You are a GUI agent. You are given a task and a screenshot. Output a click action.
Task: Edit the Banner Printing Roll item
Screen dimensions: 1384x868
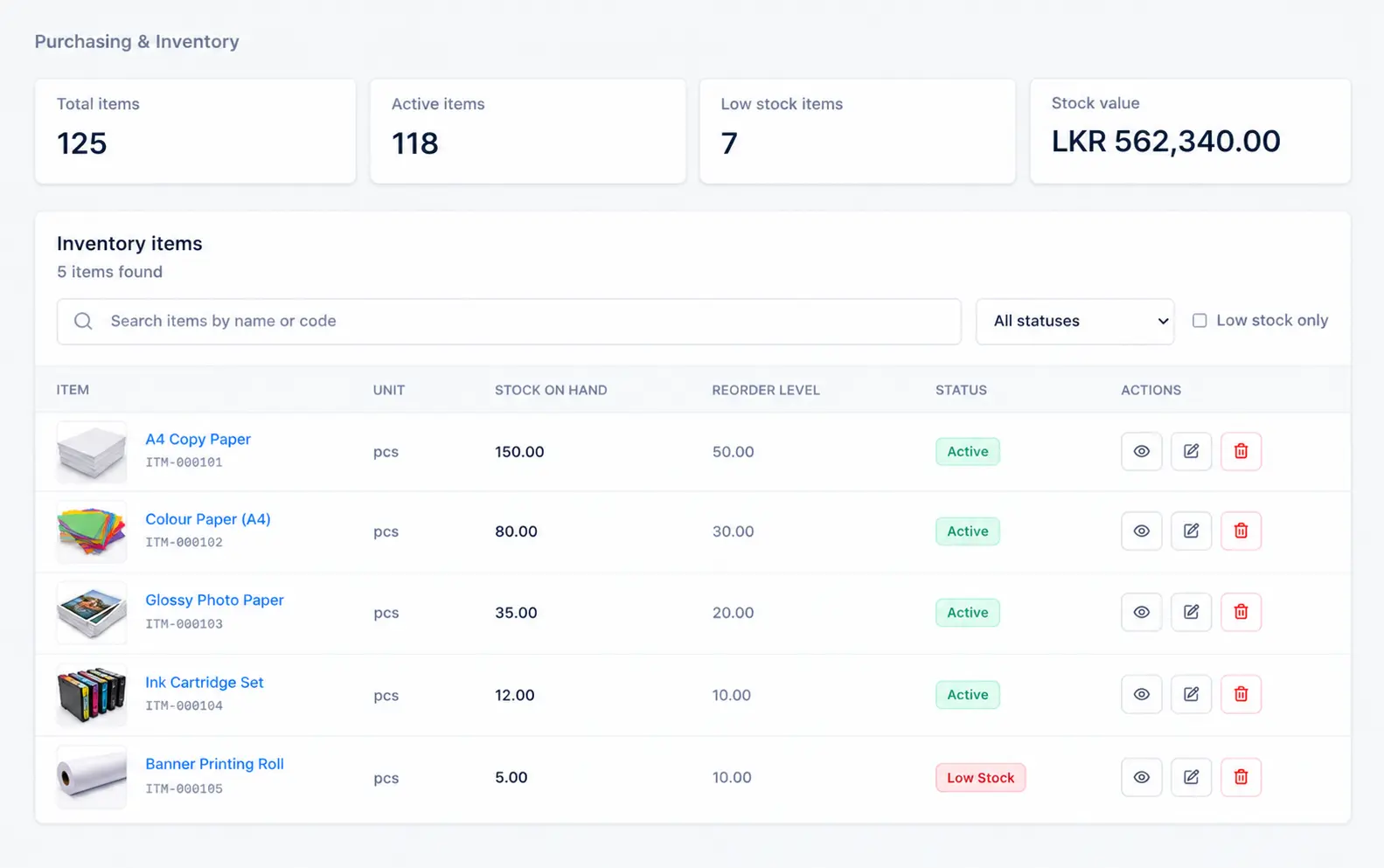1191,777
